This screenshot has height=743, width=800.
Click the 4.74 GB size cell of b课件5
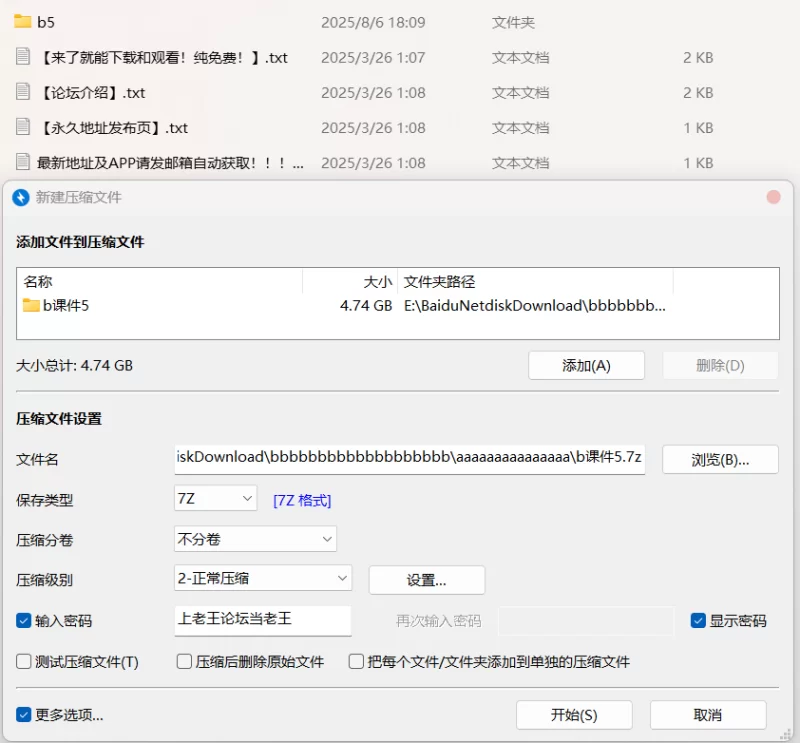(x=366, y=305)
